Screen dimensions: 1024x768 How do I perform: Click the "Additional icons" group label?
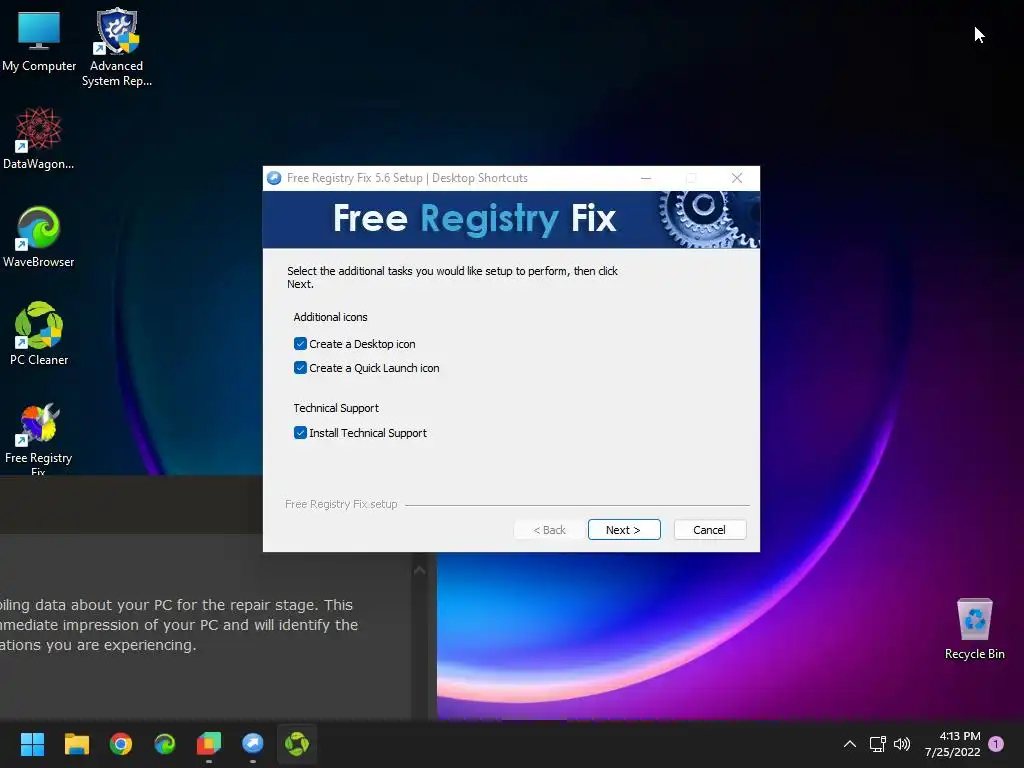[330, 317]
